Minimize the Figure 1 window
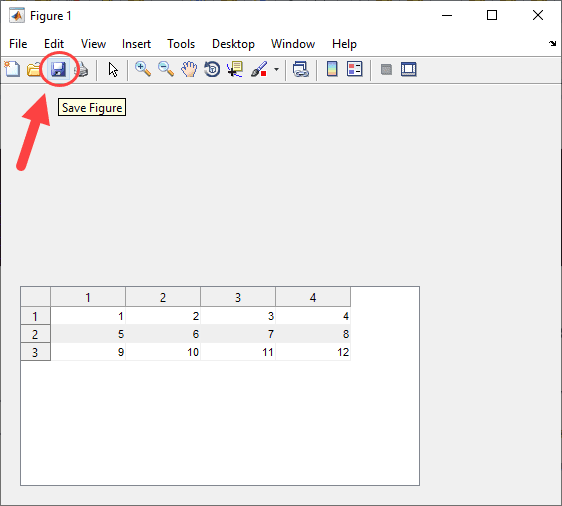The height and width of the screenshot is (506, 562). pyautogui.click(x=447, y=15)
